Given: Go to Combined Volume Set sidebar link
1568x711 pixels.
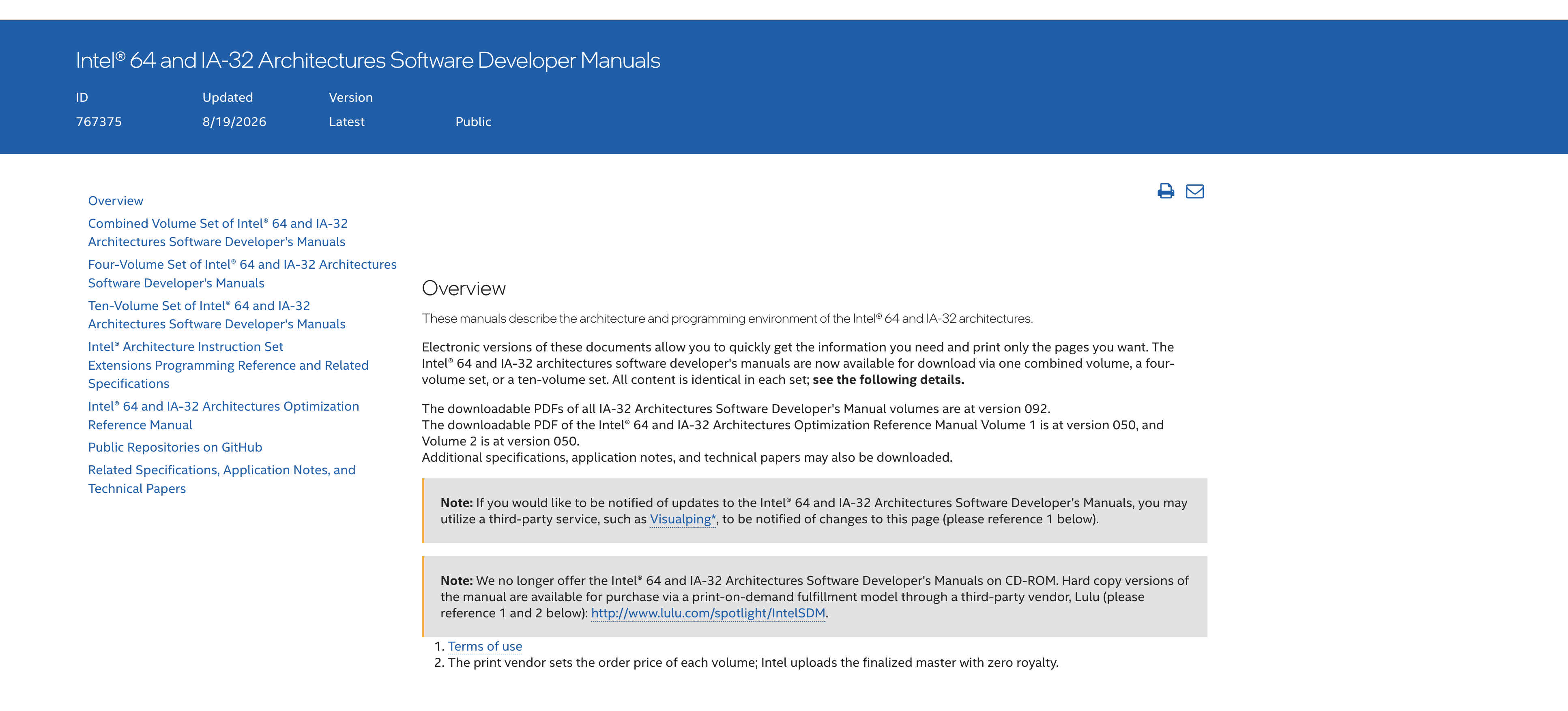Looking at the screenshot, I should (218, 233).
